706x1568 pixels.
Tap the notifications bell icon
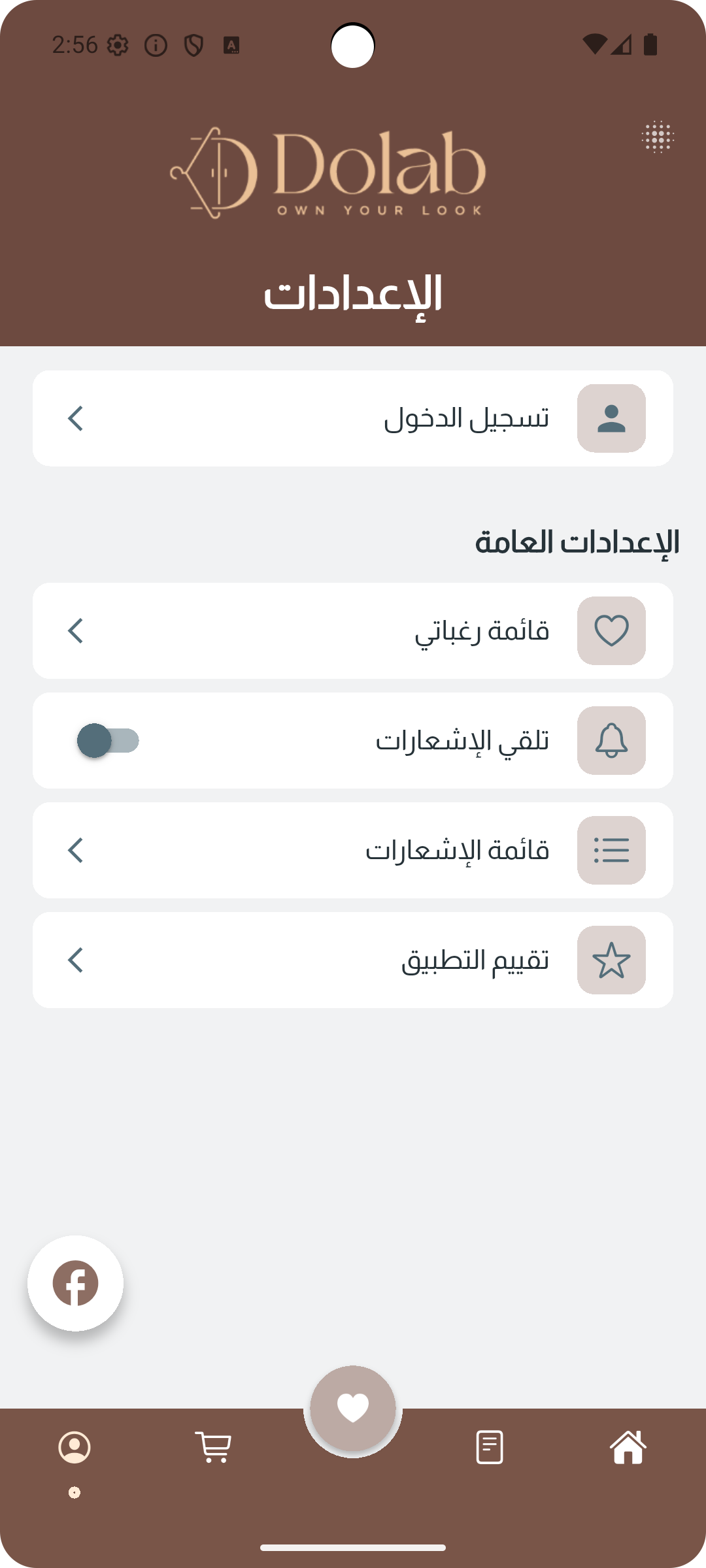[611, 740]
